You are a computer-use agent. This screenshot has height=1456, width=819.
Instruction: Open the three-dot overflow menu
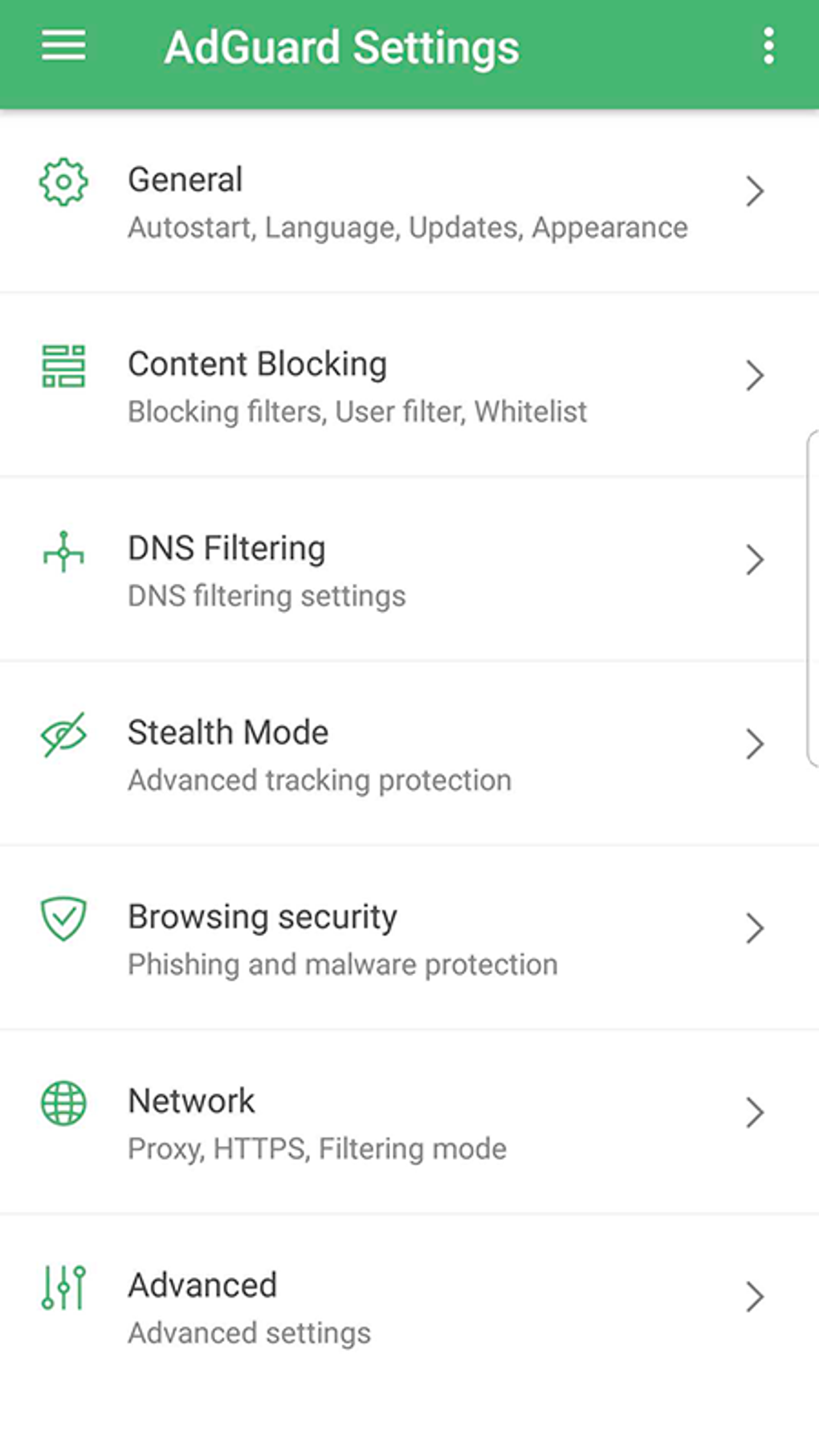pyautogui.click(x=768, y=46)
